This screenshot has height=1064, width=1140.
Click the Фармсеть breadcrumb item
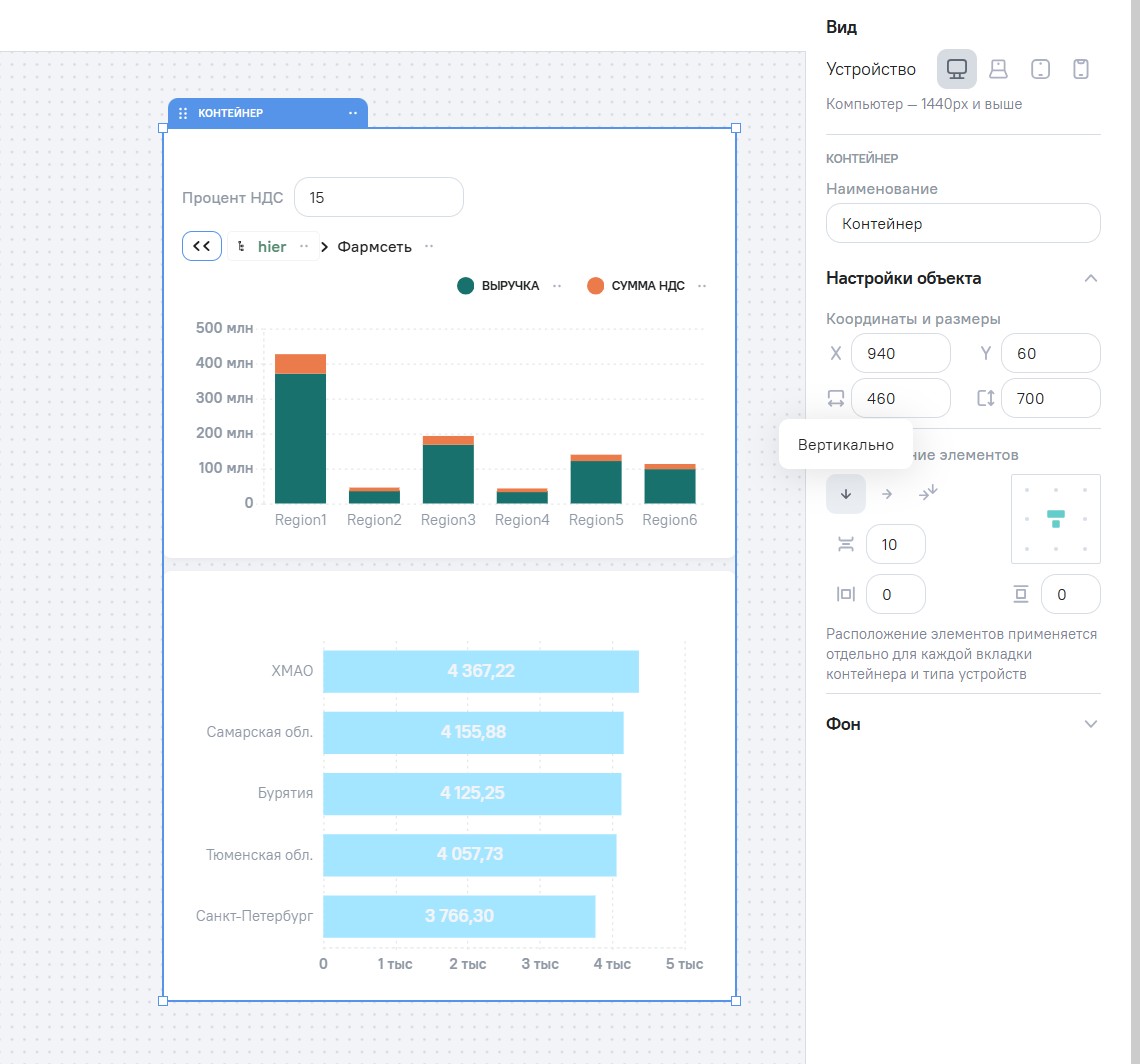click(x=374, y=247)
